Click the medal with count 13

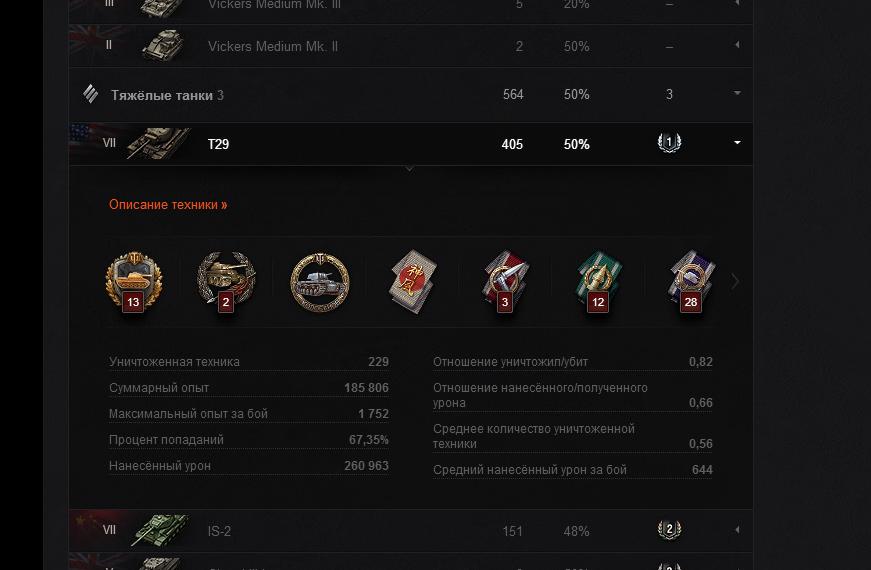point(133,281)
